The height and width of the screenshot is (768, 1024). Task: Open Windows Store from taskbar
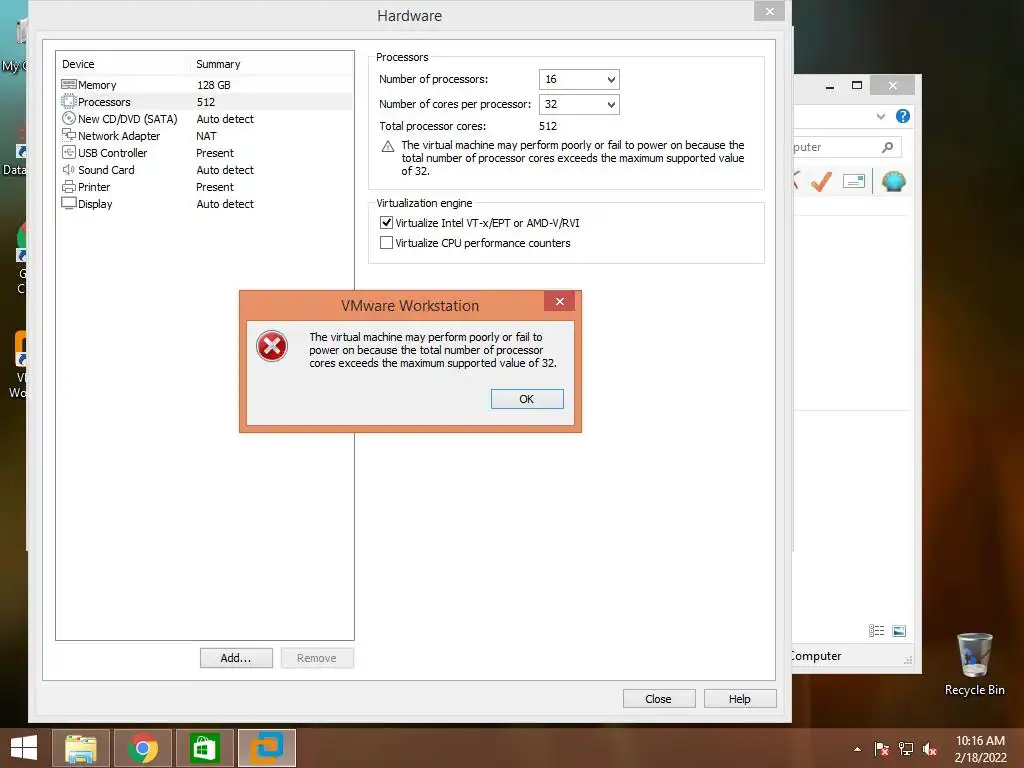point(204,748)
